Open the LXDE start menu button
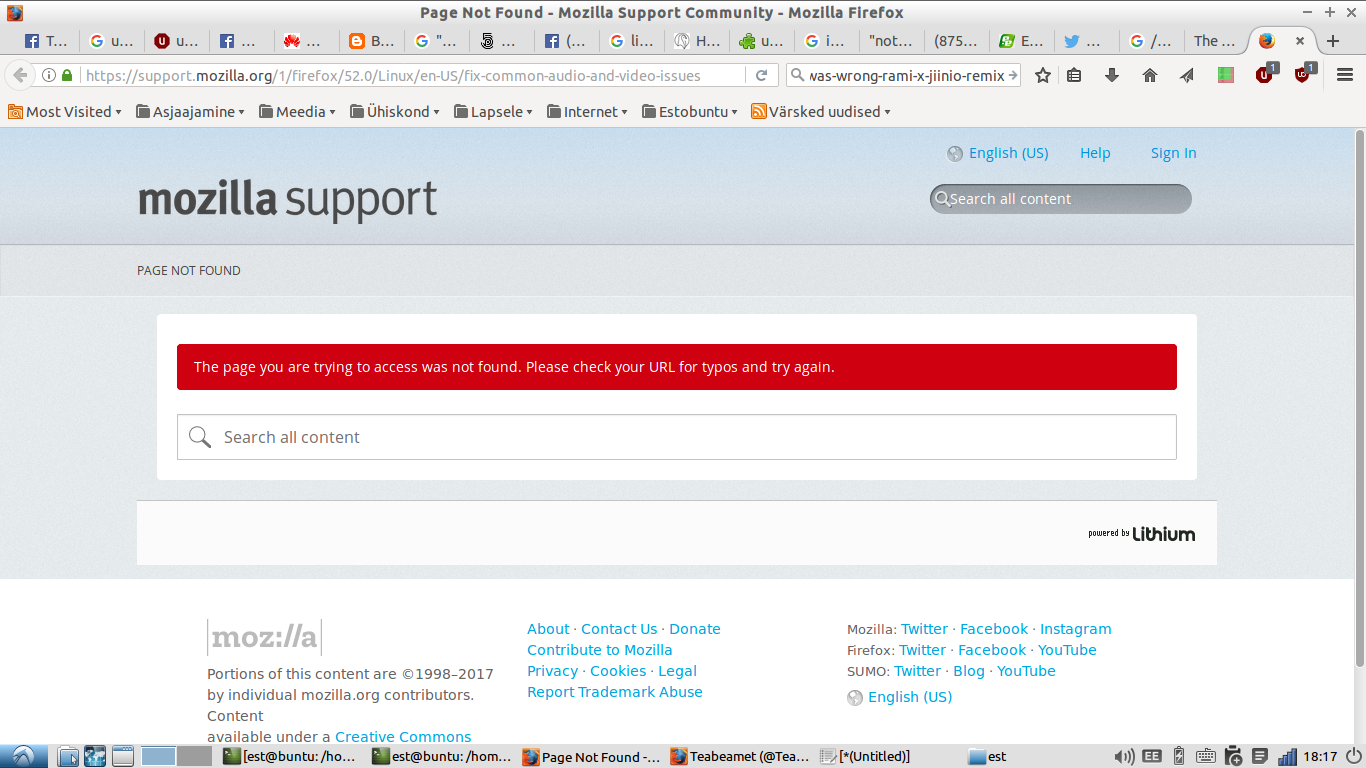Image resolution: width=1366 pixels, height=768 pixels. pos(24,756)
